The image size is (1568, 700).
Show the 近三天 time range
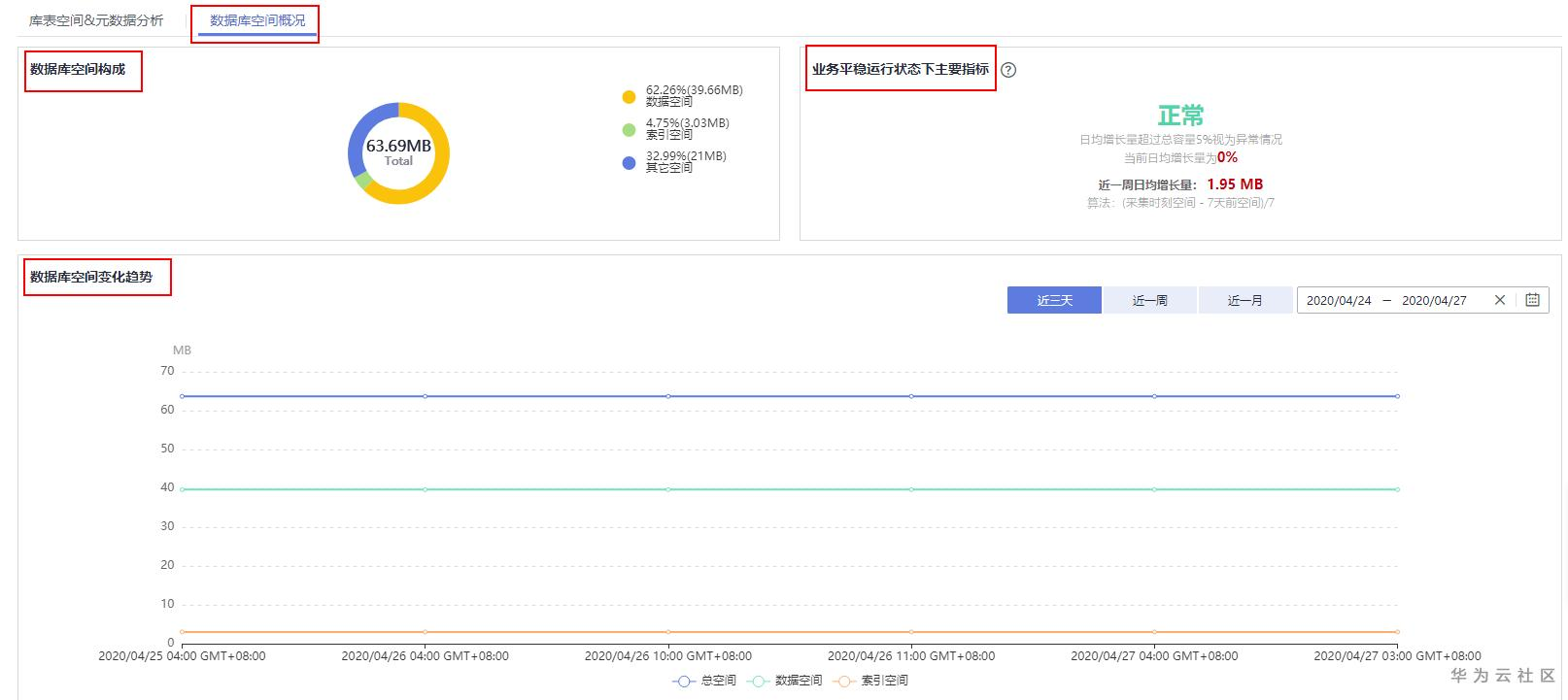pyautogui.click(x=1054, y=300)
